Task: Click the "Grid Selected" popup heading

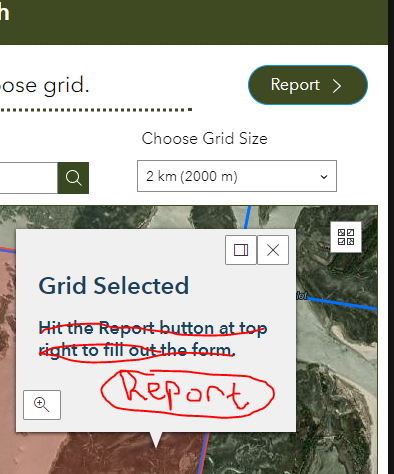Action: [114, 286]
